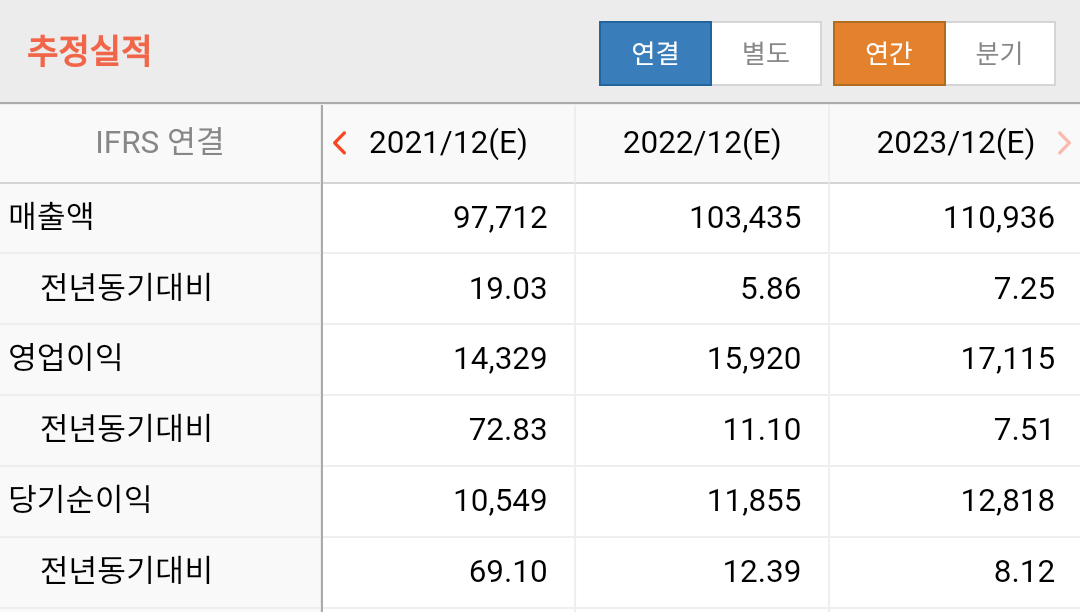Viewport: 1080px width, 612px height.
Task: Go to next years with right arrow
Action: coord(1064,143)
